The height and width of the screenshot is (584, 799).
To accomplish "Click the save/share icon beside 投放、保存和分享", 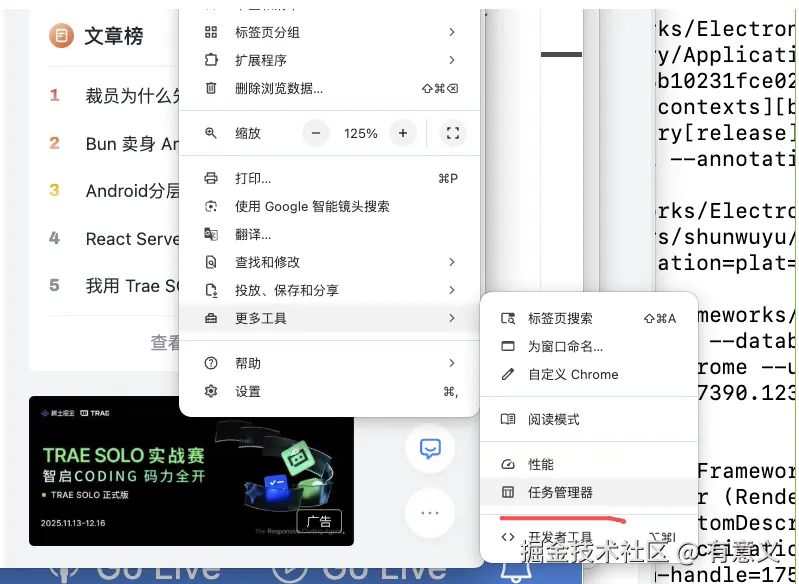I will (211, 290).
